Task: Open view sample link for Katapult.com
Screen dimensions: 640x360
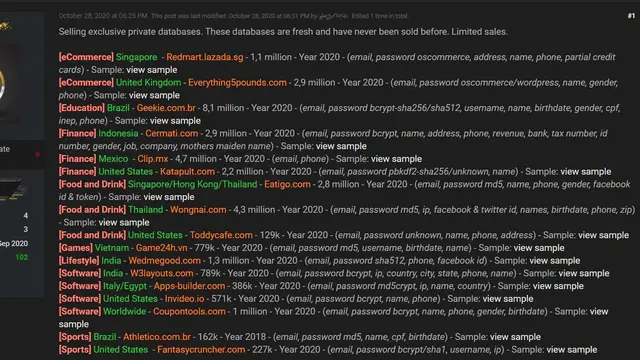Action: [x=586, y=171]
